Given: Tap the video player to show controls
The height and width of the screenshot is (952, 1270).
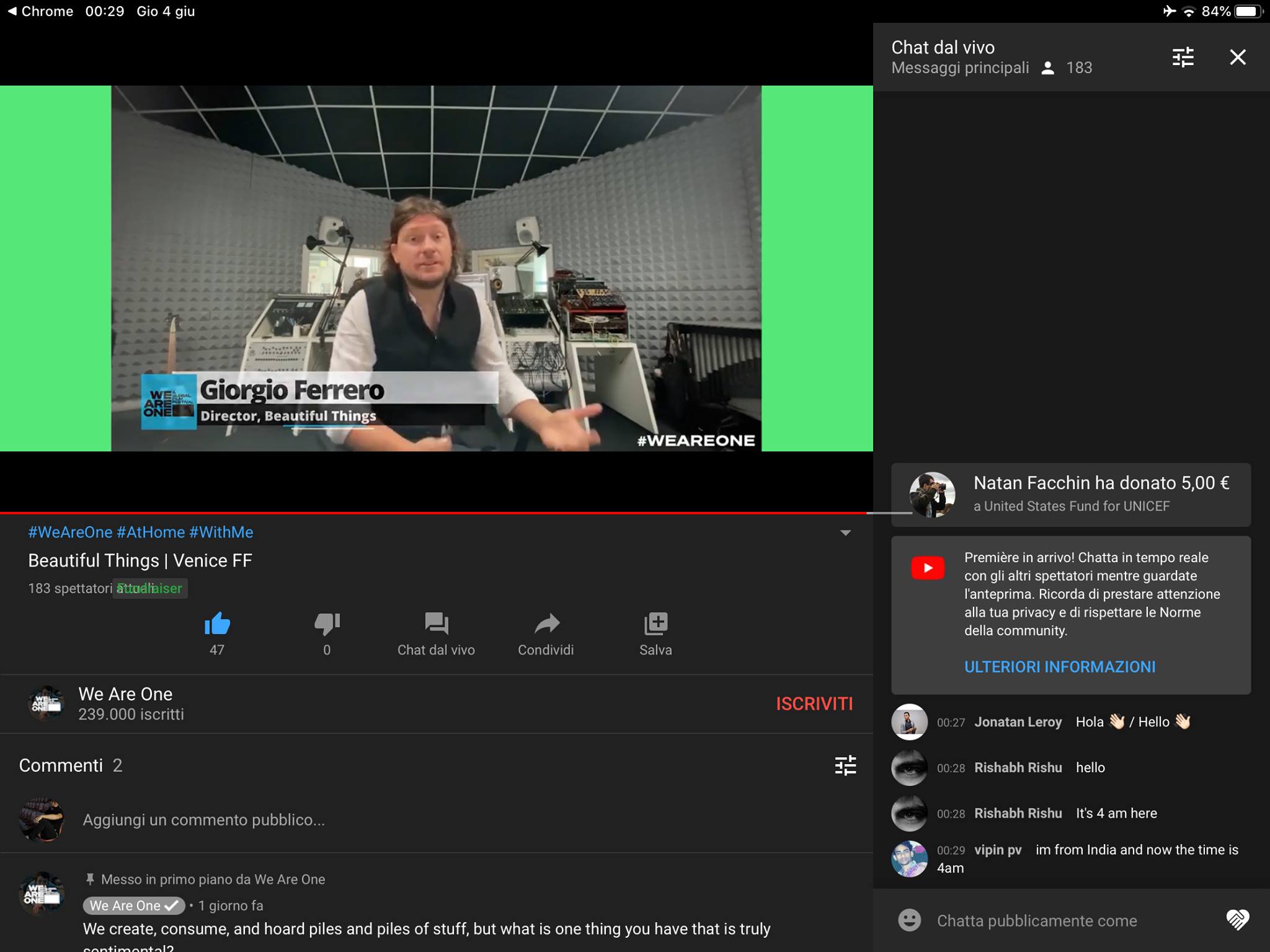Looking at the screenshot, I should pyautogui.click(x=437, y=268).
